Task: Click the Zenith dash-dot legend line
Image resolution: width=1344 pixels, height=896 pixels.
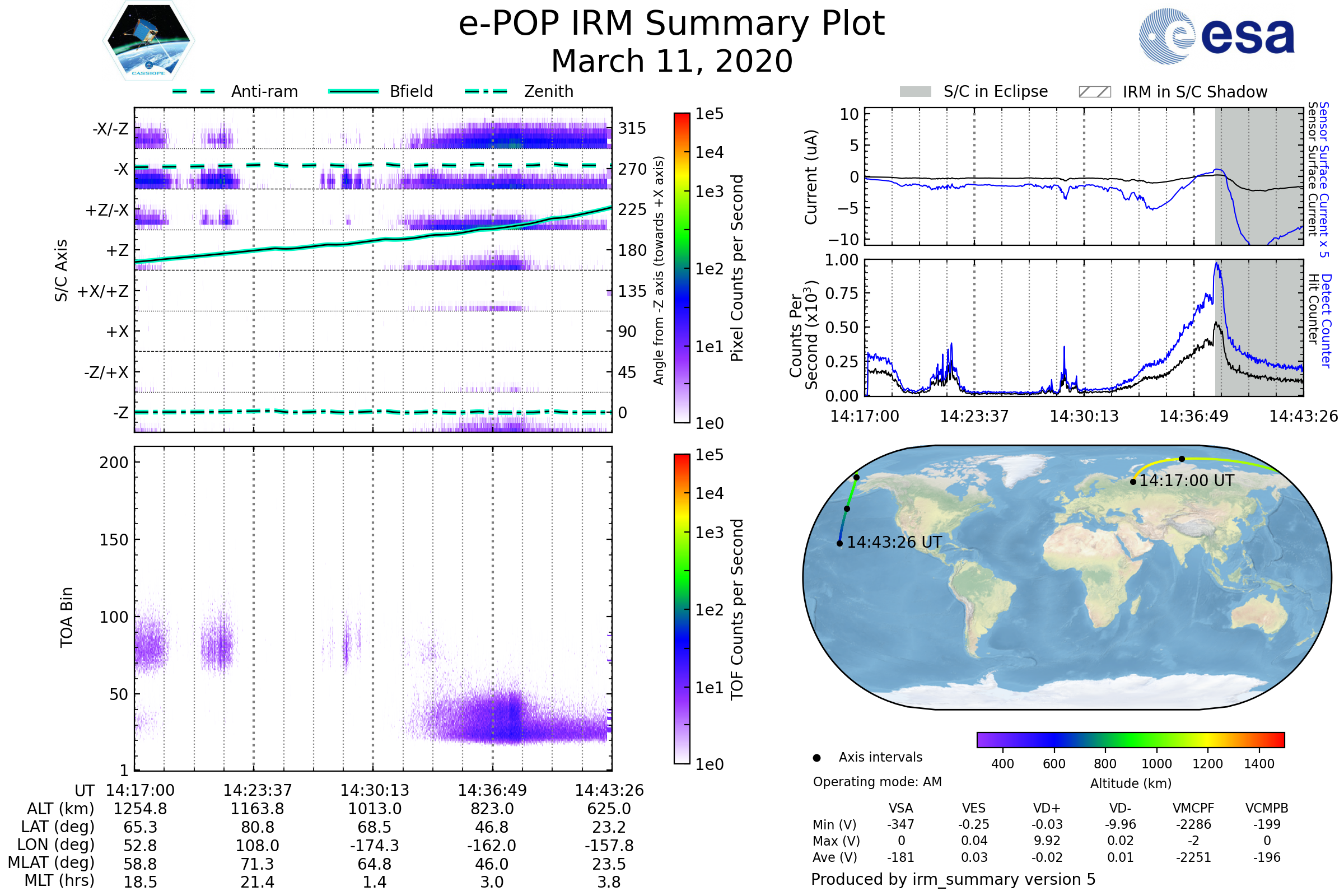Action: click(486, 91)
